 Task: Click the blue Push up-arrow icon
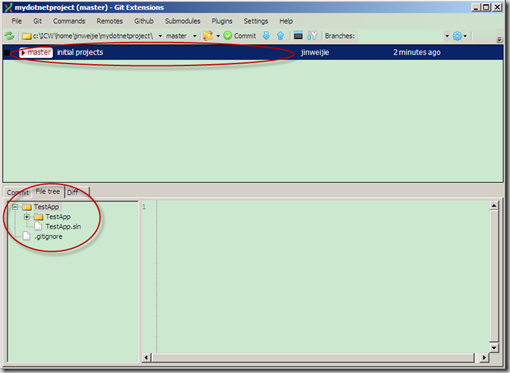tap(280, 36)
